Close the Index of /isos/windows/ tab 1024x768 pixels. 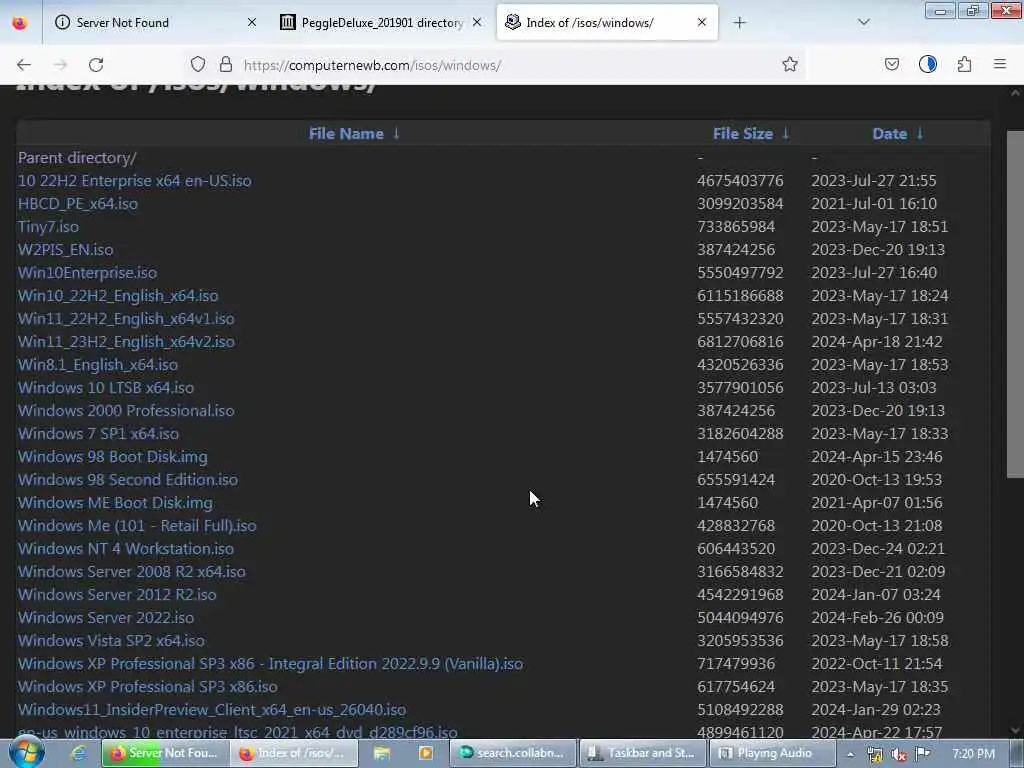coord(701,23)
